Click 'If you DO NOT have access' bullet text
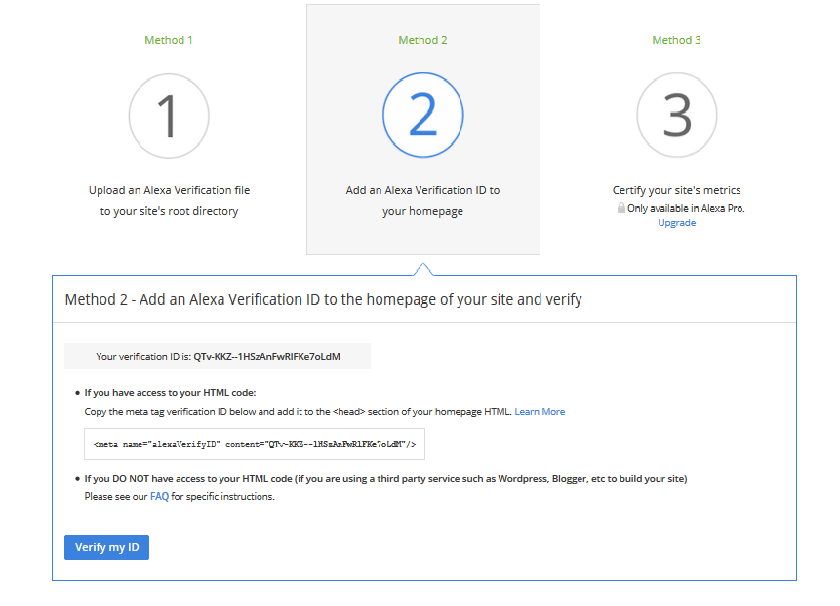 (x=386, y=478)
